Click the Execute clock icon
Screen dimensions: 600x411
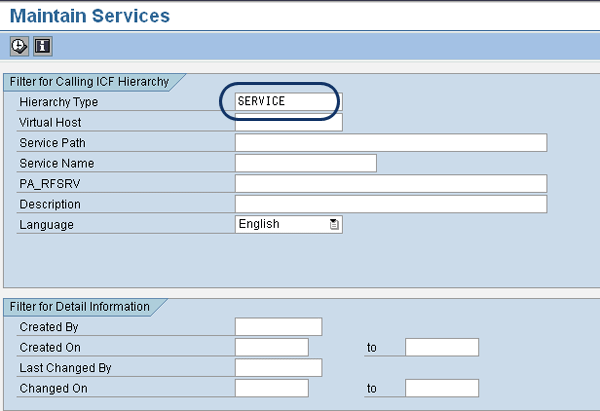tap(19, 45)
